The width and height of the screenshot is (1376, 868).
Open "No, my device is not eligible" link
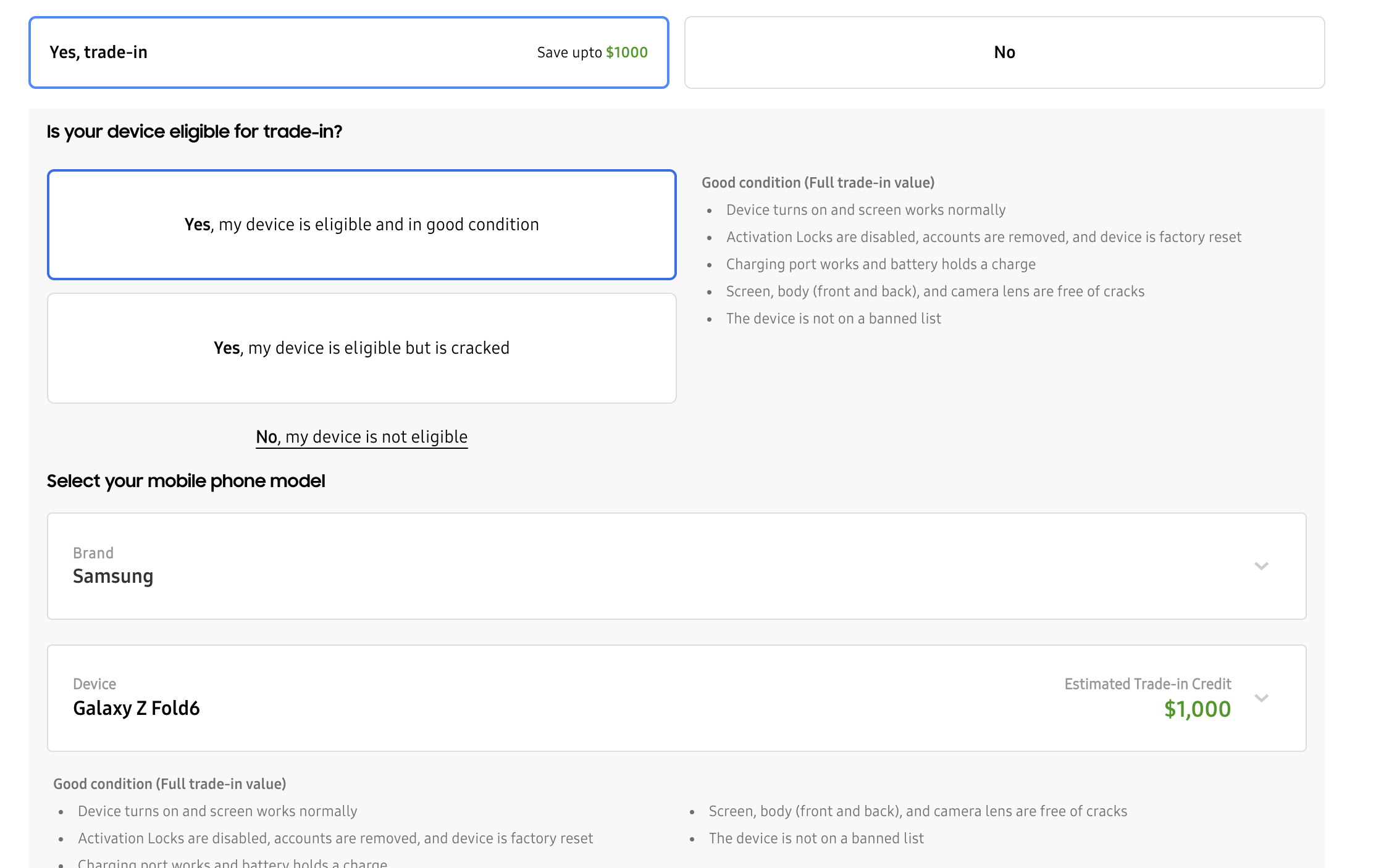(362, 437)
